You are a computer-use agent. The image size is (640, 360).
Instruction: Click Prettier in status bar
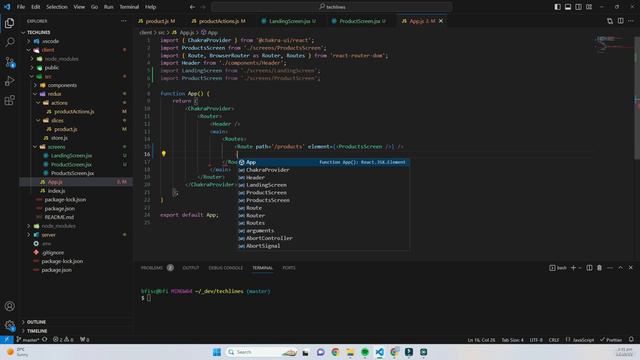(611, 340)
